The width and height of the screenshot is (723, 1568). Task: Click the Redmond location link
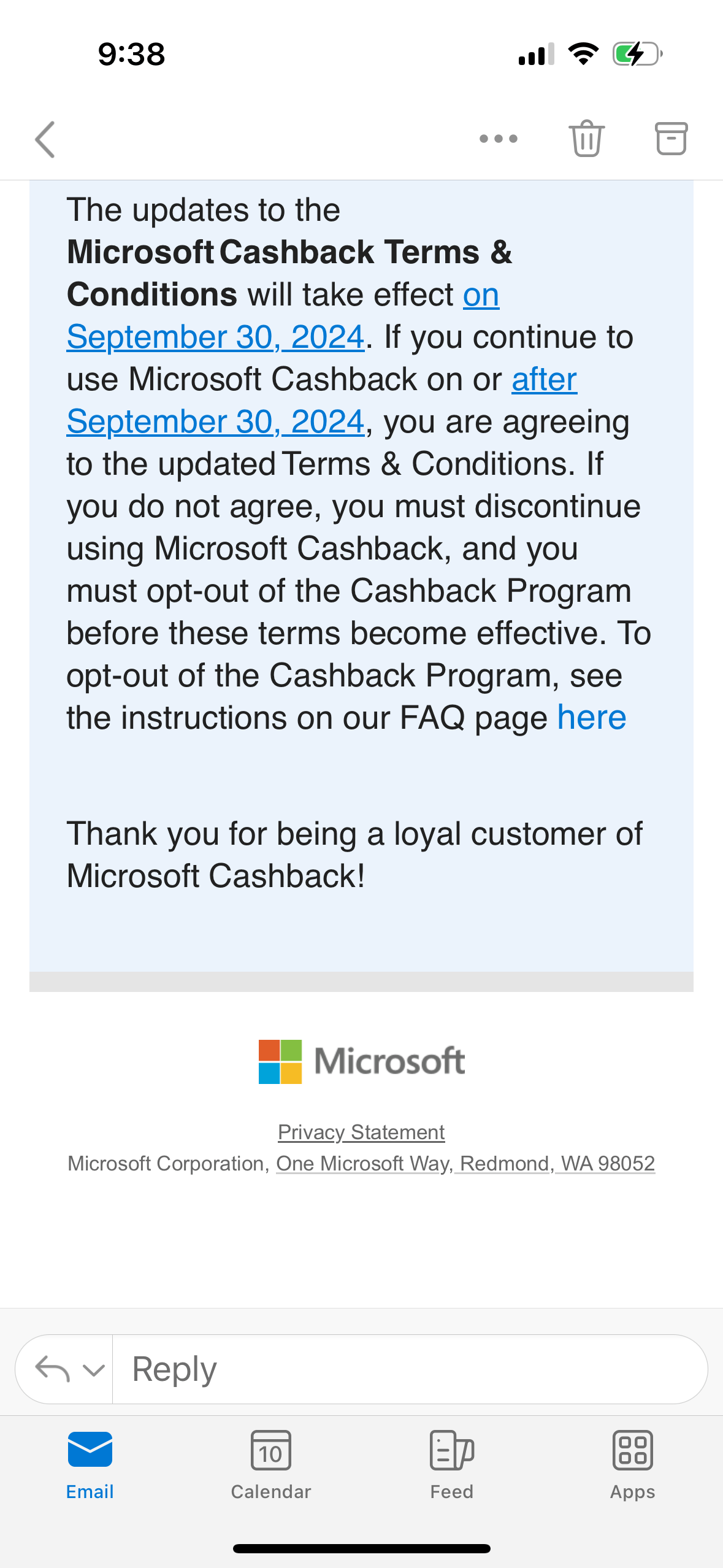pos(503,1164)
